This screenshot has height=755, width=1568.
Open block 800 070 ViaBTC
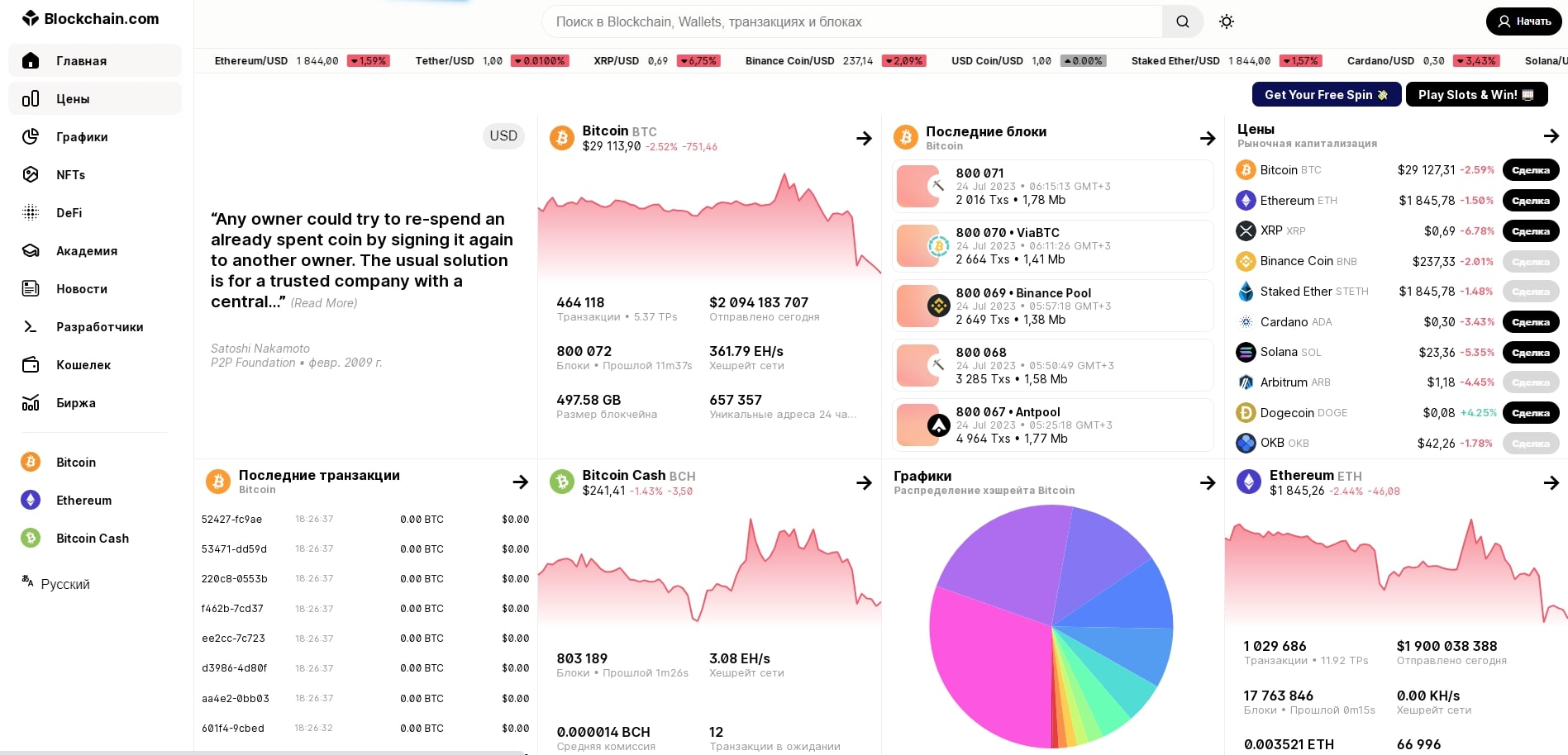point(1053,245)
